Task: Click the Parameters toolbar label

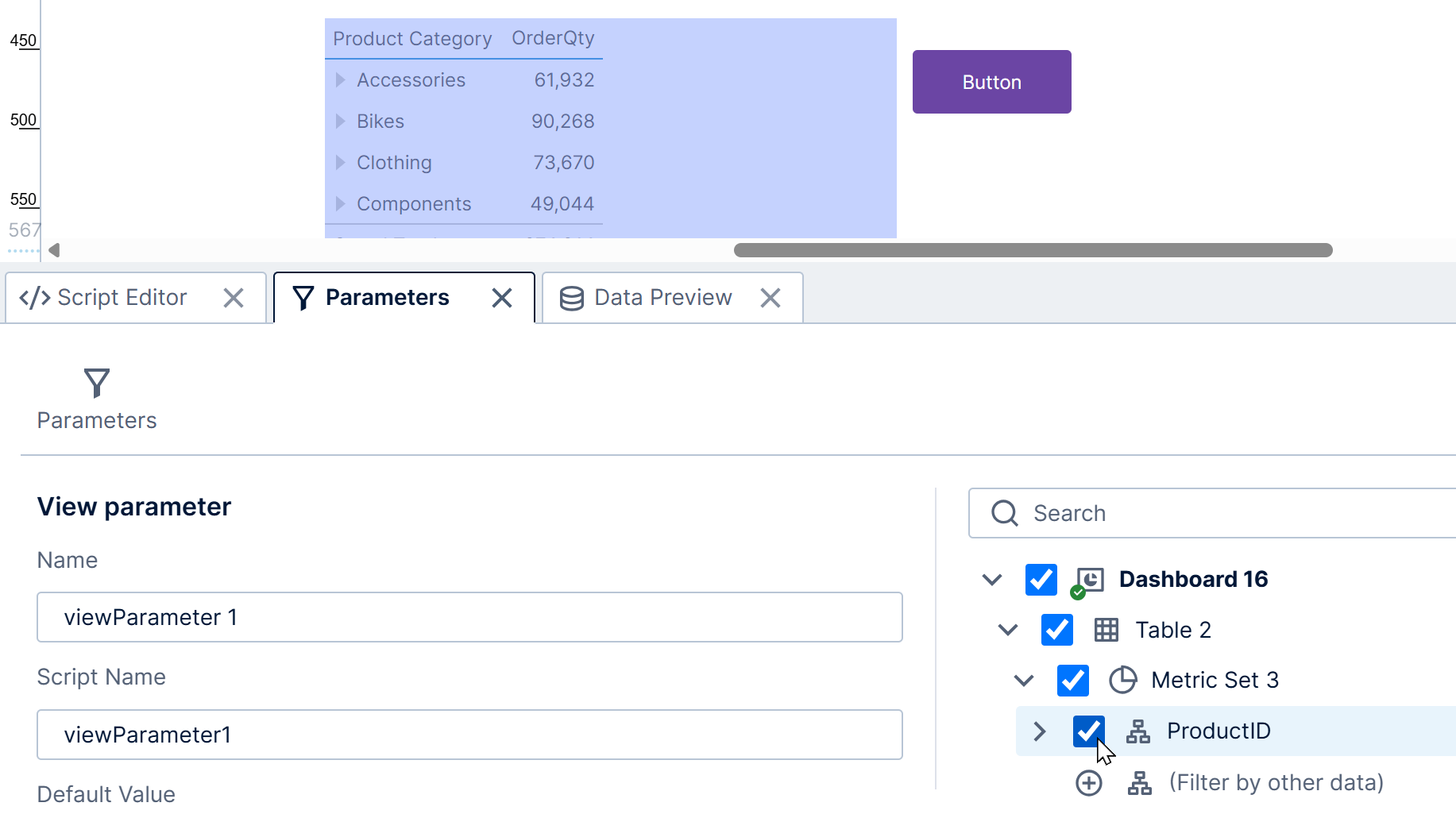Action: pyautogui.click(x=97, y=420)
